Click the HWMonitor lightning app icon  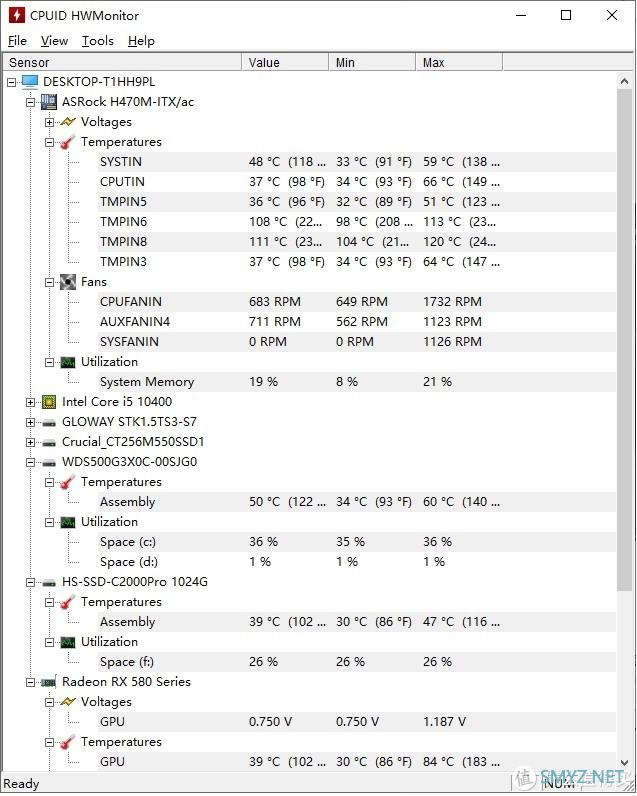17,15
